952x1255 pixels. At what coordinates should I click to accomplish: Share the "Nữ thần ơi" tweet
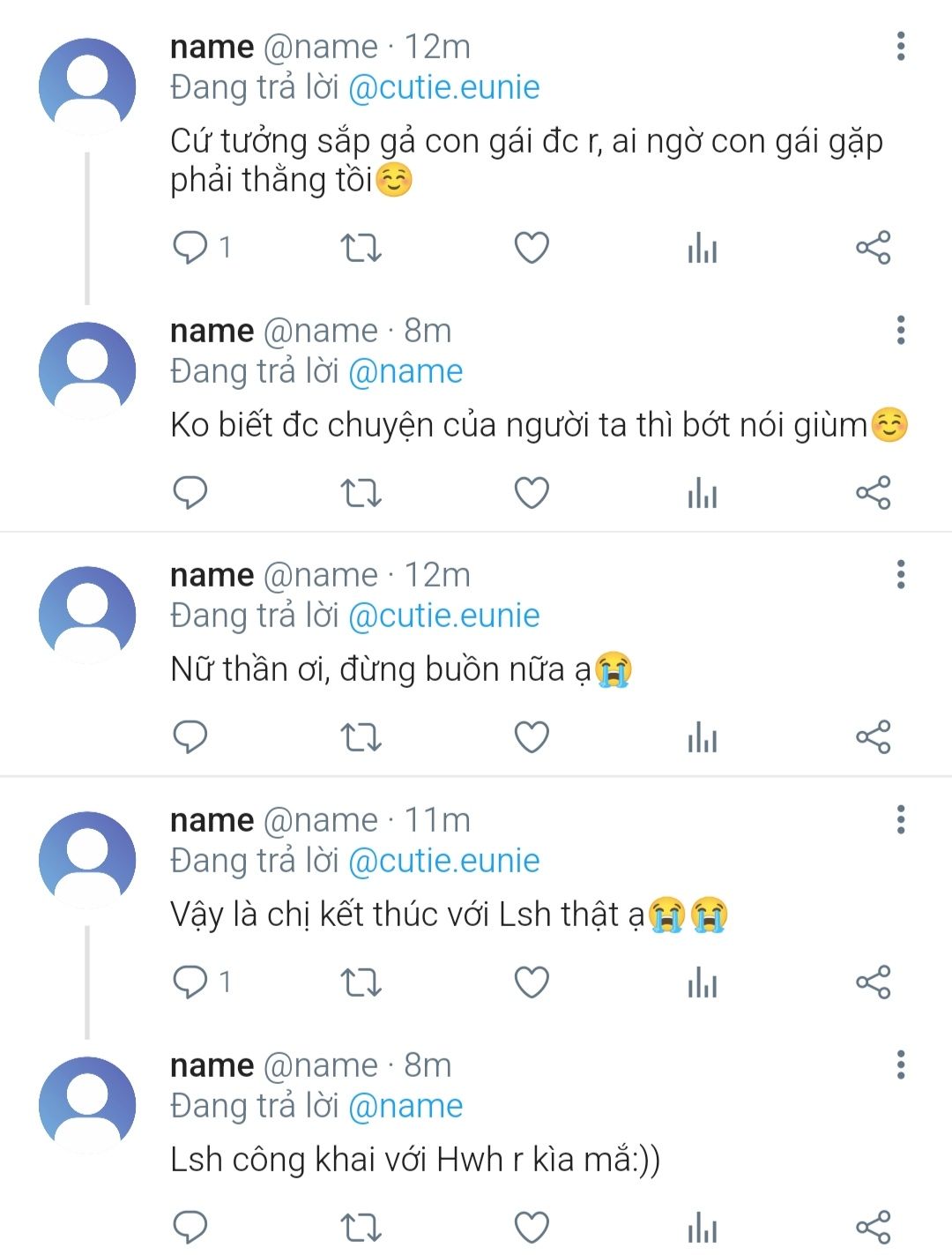tap(874, 737)
